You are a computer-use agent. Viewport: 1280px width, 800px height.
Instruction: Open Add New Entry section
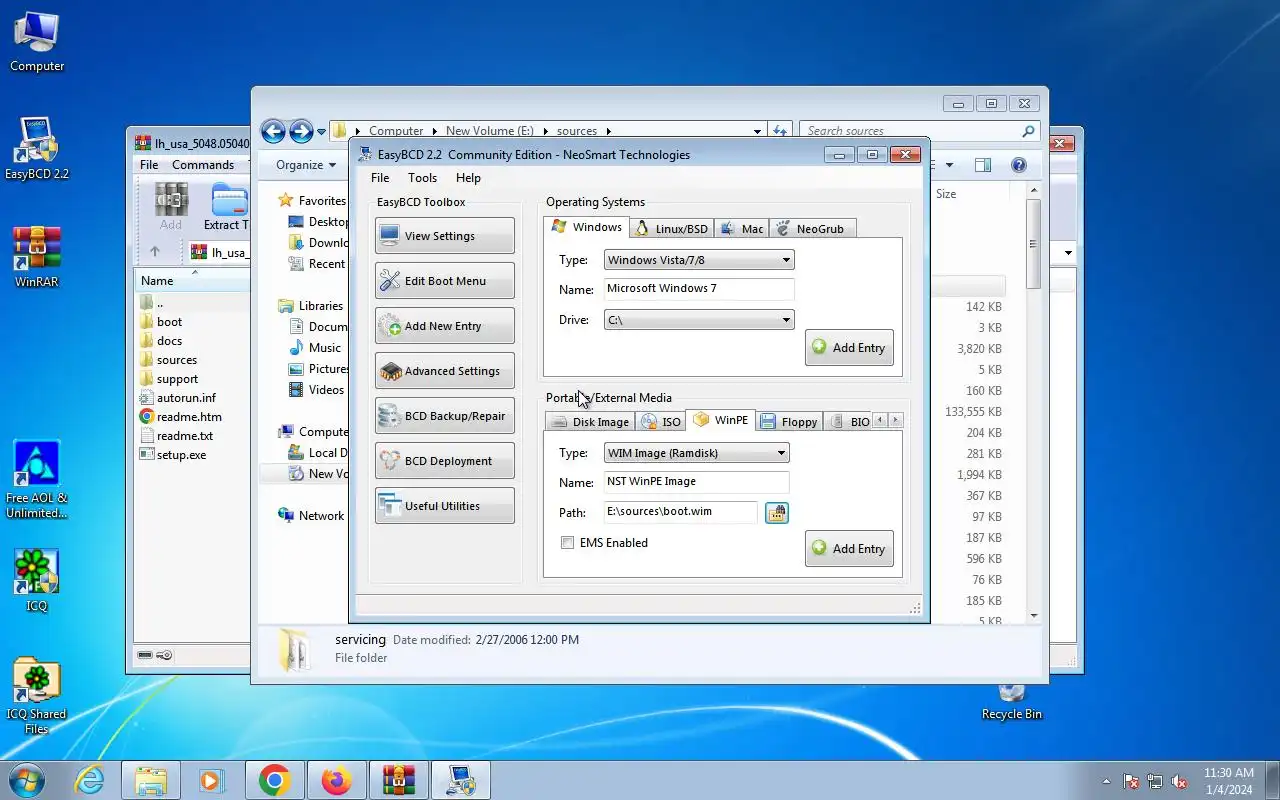pyautogui.click(x=445, y=326)
